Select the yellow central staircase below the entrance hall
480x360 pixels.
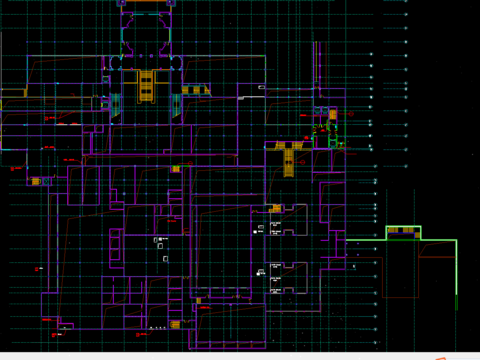pos(146,86)
